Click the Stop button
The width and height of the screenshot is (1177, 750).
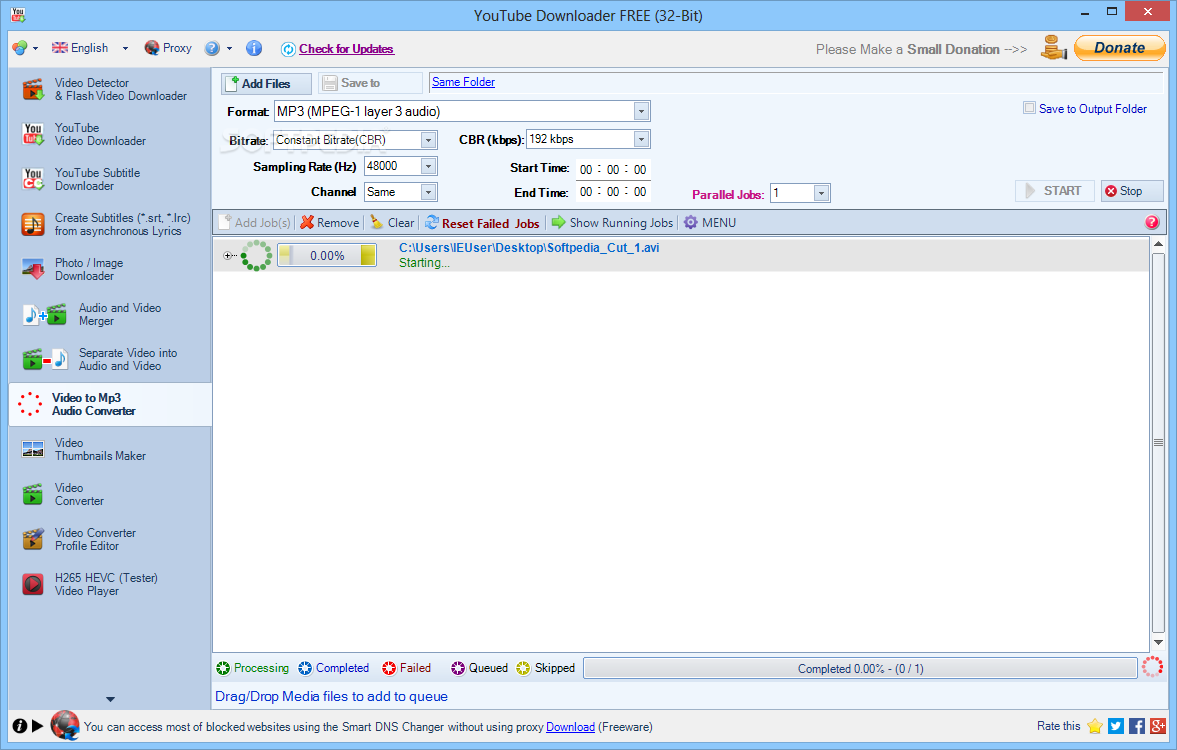pos(1132,191)
